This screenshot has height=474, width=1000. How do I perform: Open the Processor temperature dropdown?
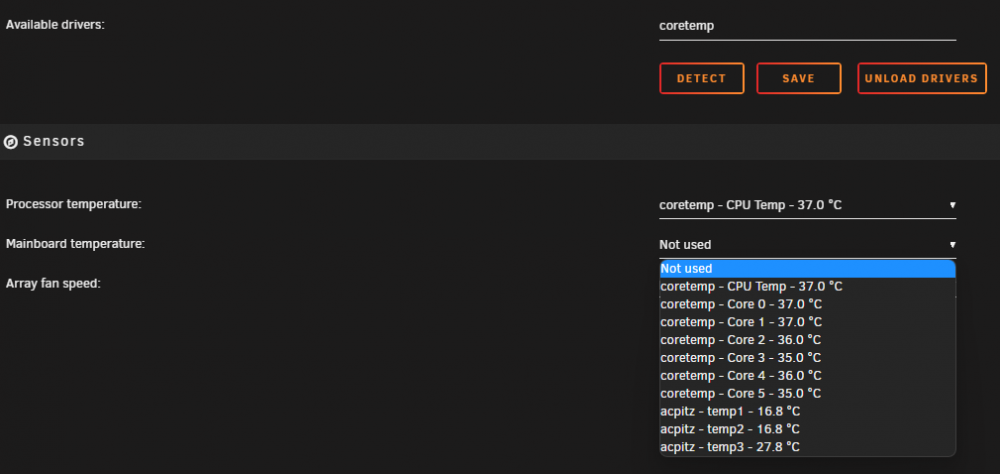807,205
